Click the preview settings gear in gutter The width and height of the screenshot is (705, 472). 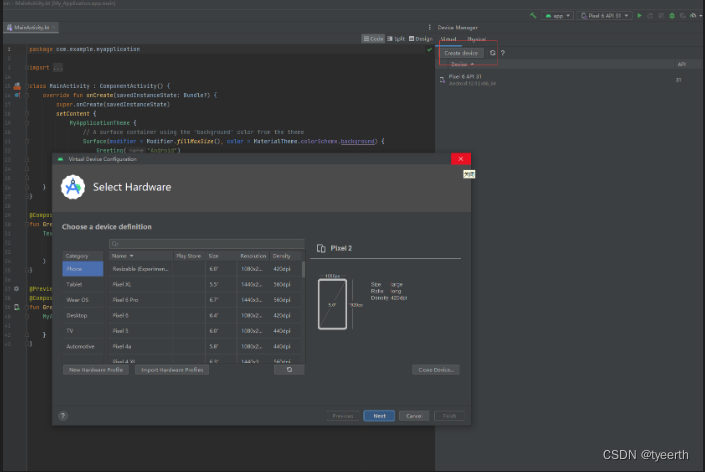(17, 289)
